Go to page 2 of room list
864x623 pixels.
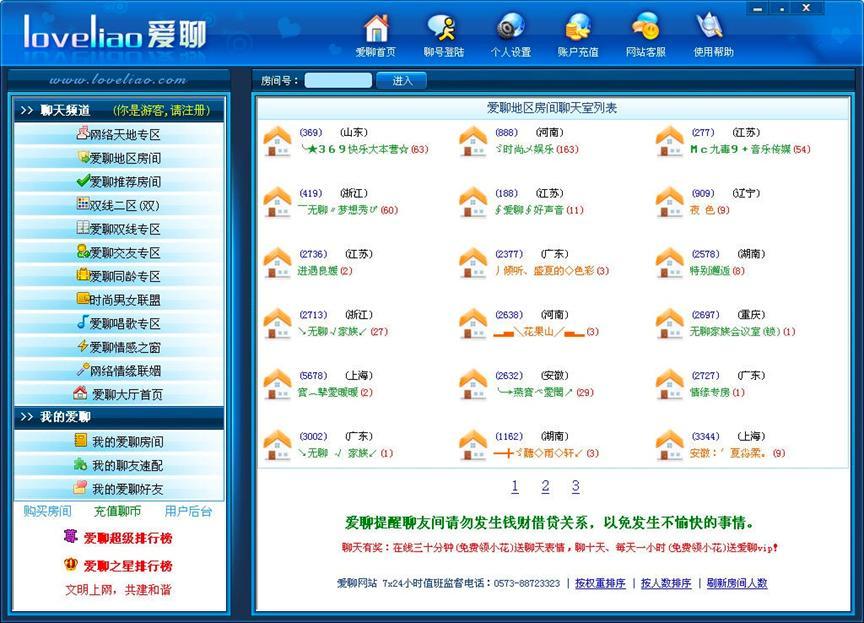tap(545, 487)
